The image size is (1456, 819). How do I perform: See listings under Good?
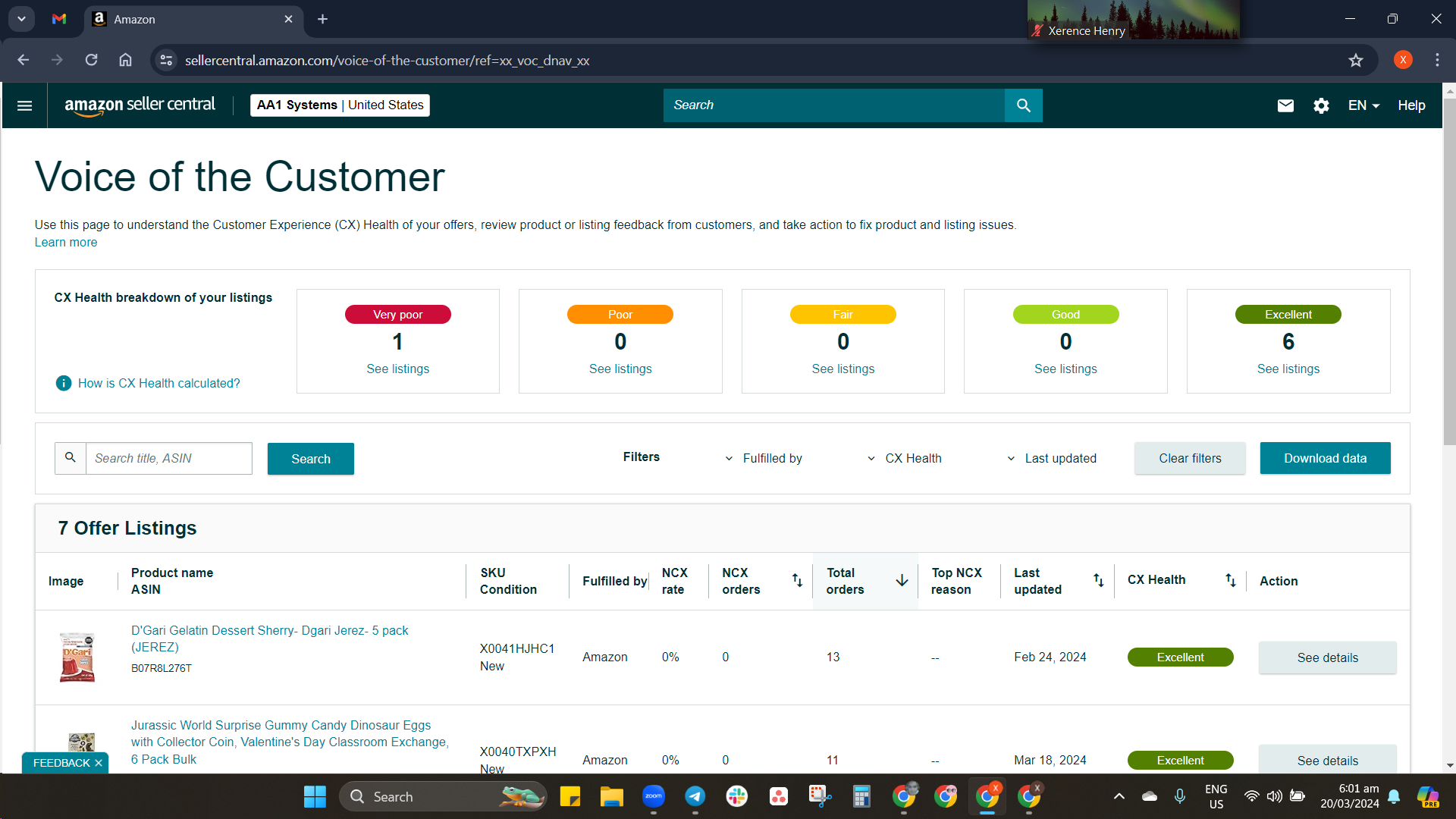point(1065,369)
